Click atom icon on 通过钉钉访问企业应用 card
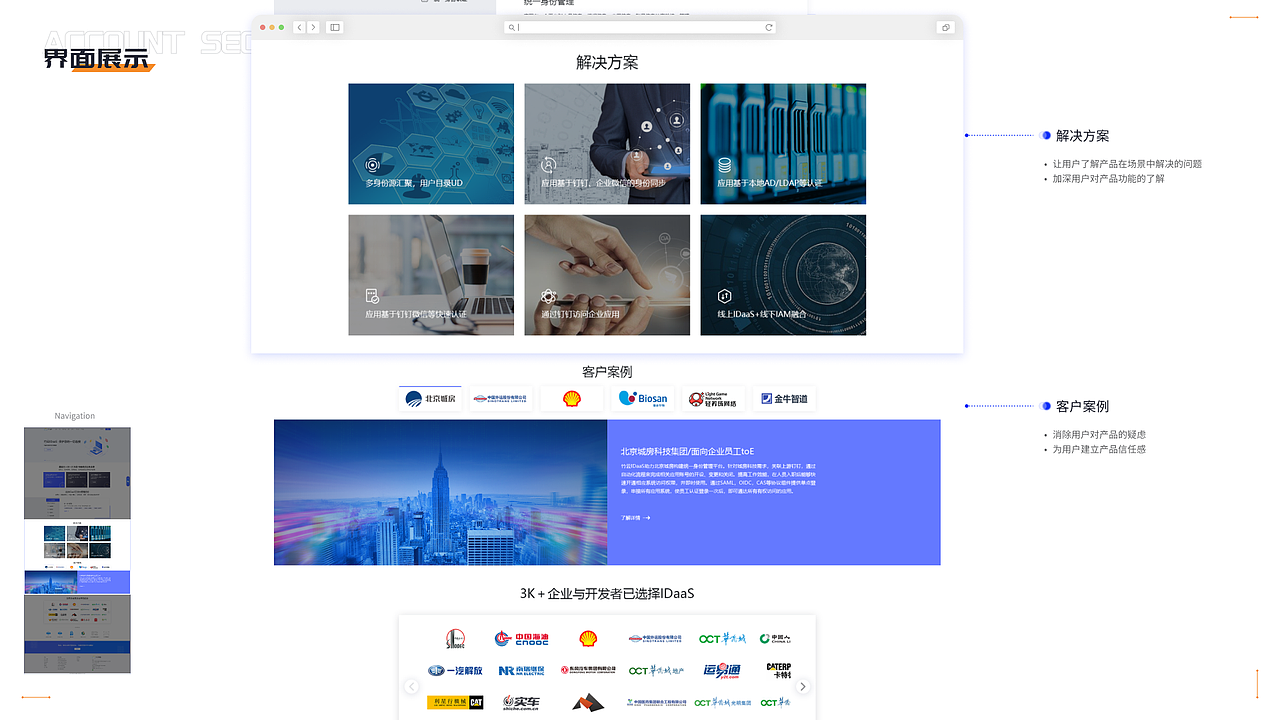The width and height of the screenshot is (1280, 720). (x=548, y=296)
